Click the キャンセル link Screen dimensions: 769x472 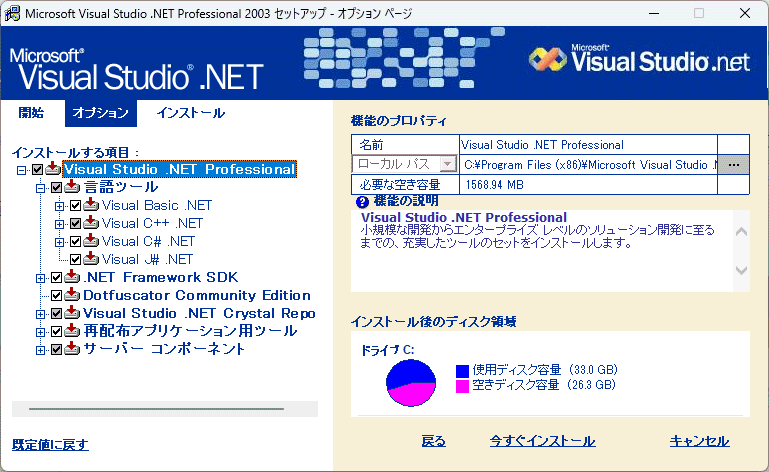(x=699, y=441)
